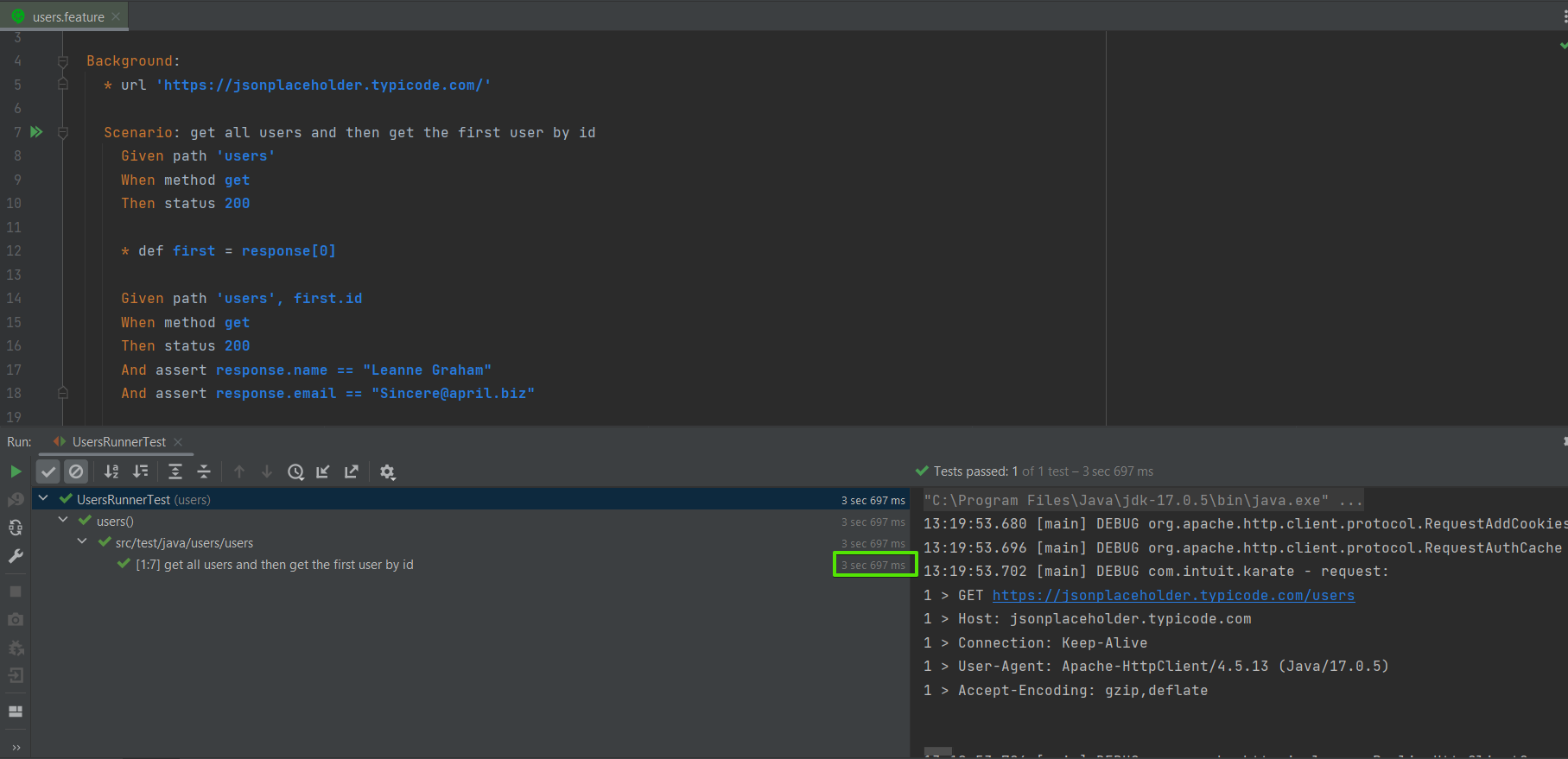Select the '[1:7] get all users' scenario row
This screenshot has width=1568, height=759.
470,564
